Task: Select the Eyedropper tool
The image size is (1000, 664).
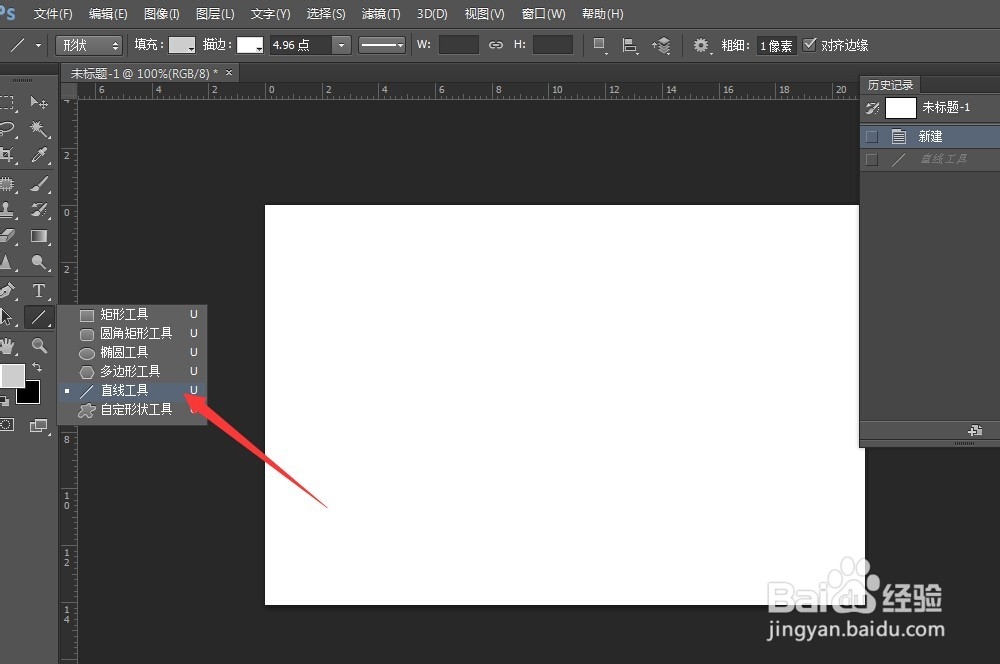Action: 39,155
